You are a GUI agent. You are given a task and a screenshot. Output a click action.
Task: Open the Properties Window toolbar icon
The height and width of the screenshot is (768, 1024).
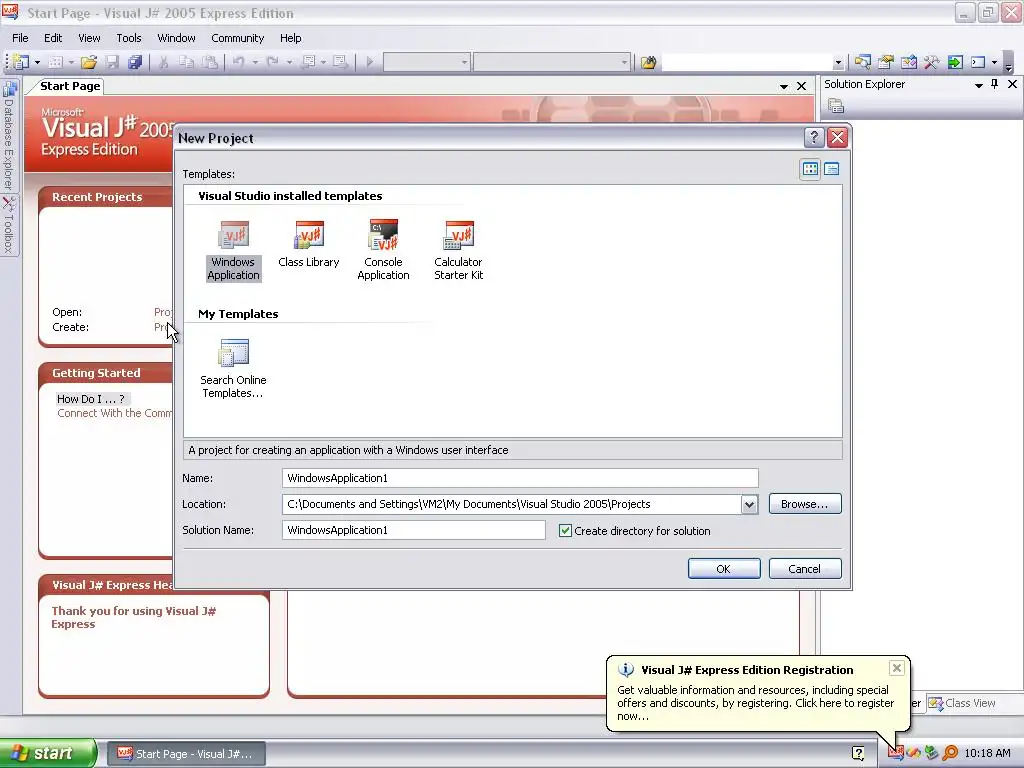[x=886, y=62]
